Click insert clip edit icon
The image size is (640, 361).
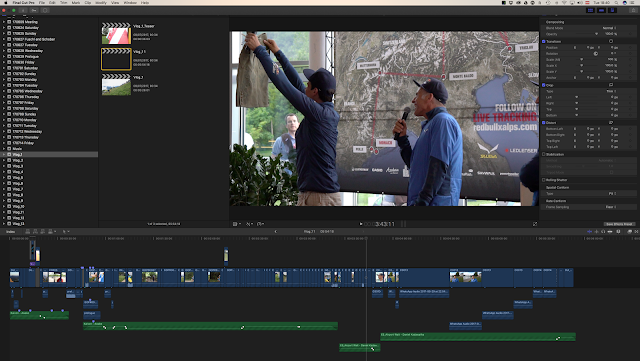coord(35,232)
